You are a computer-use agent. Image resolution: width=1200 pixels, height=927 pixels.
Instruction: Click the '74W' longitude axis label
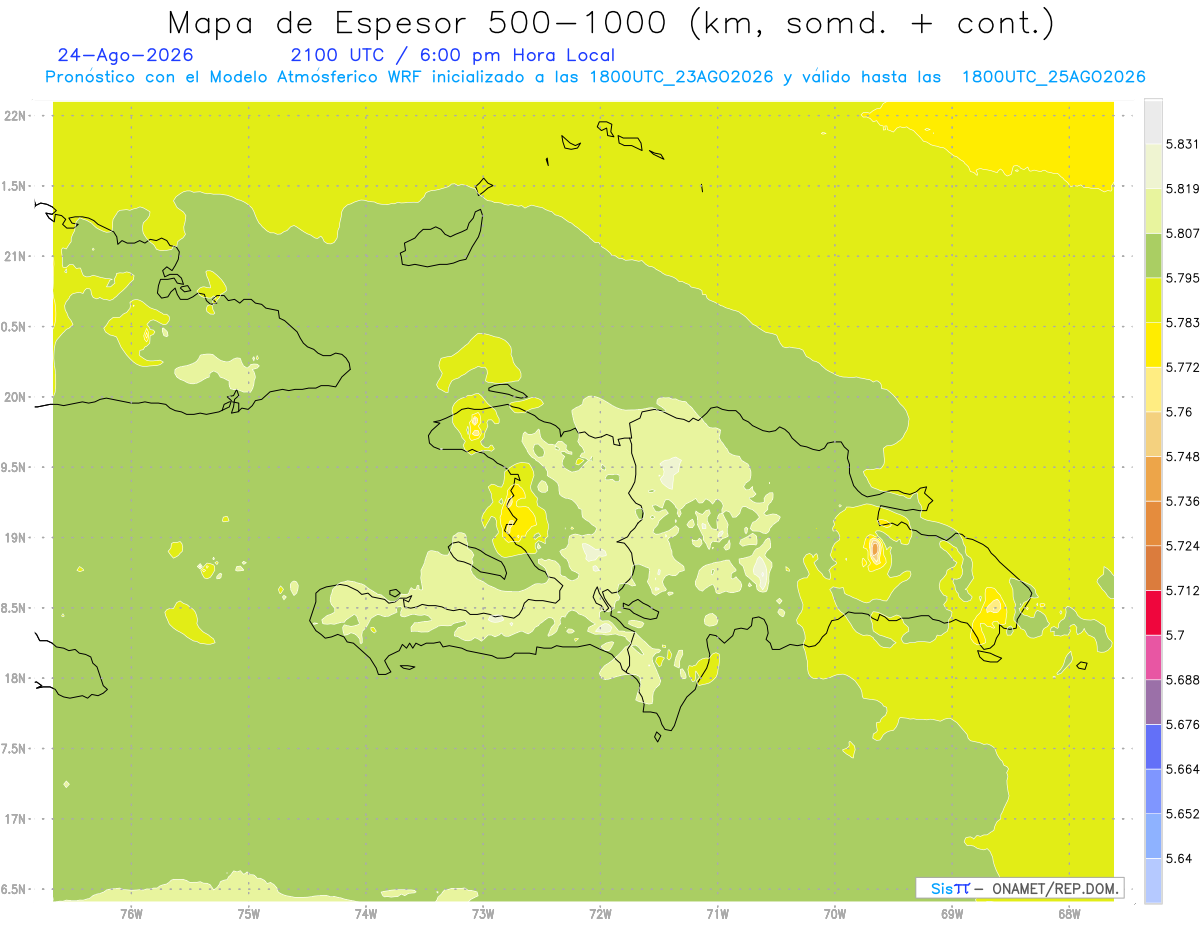tap(366, 914)
